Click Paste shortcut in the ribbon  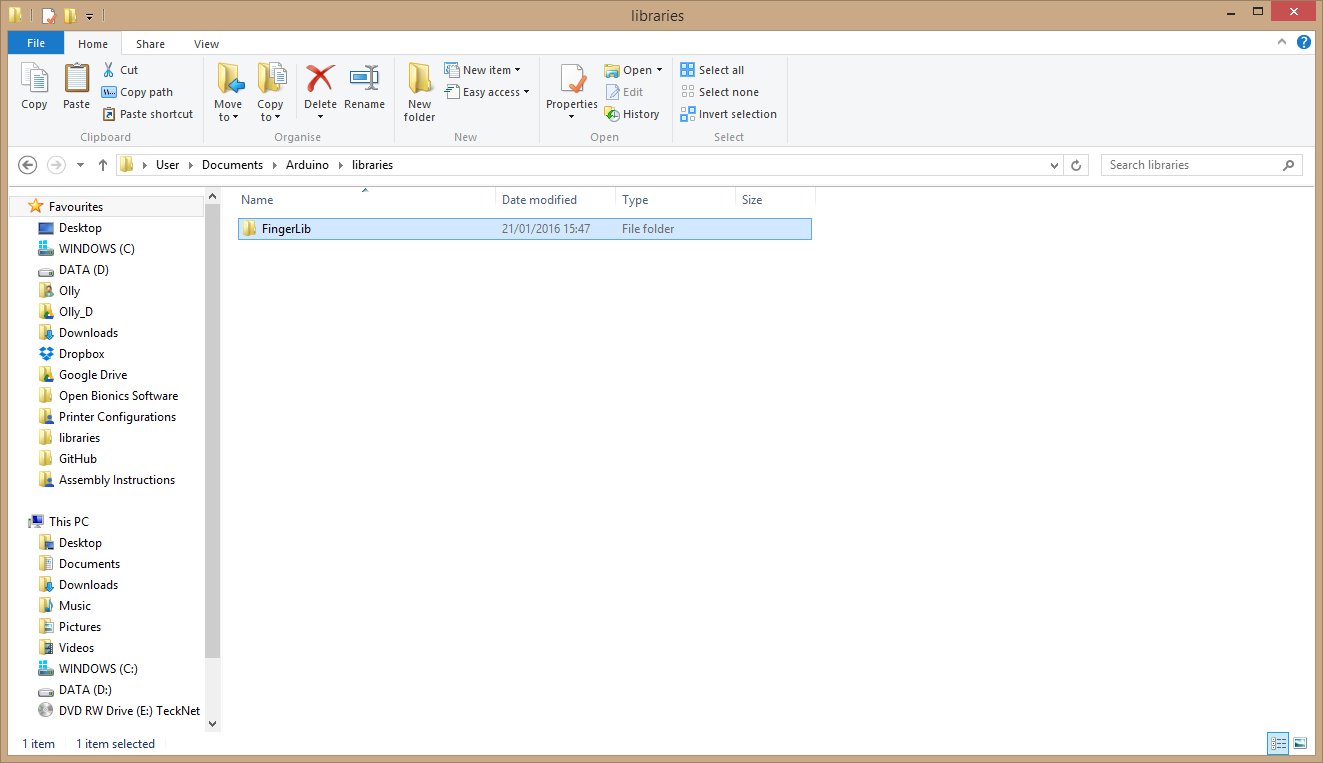147,114
